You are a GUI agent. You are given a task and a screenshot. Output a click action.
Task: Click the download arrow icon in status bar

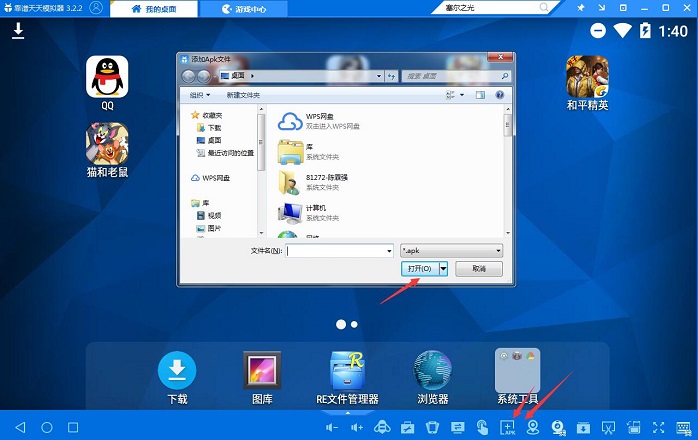click(x=18, y=31)
